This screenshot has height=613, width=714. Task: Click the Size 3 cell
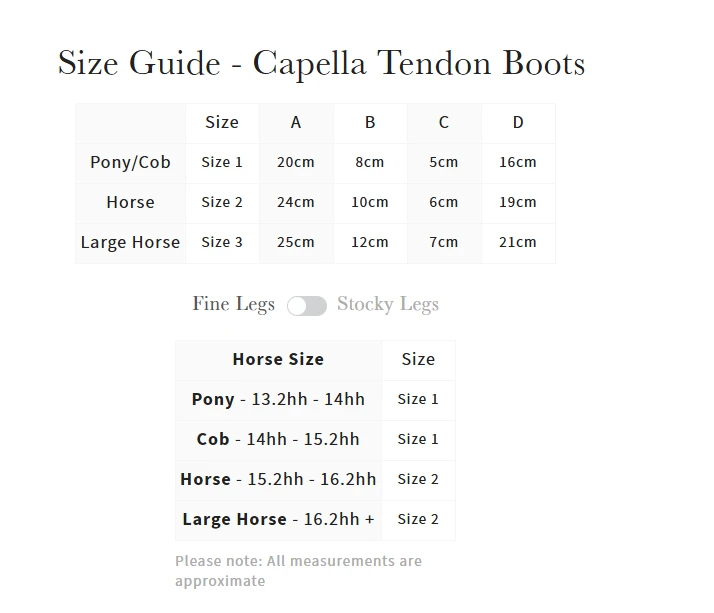coord(222,242)
